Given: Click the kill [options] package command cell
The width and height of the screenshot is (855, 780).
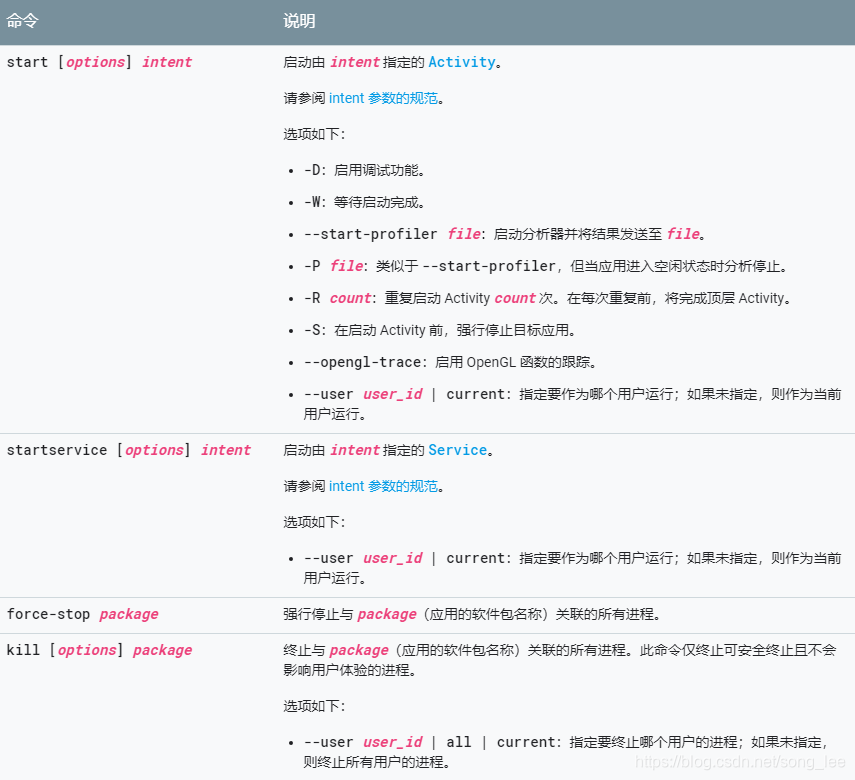Looking at the screenshot, I should tap(99, 650).
